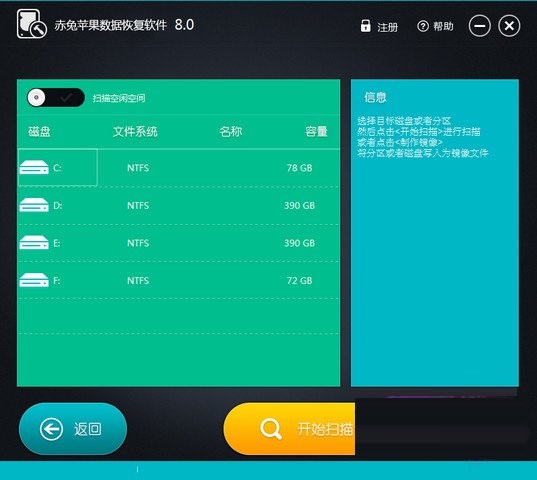This screenshot has height=480, width=537.
Task: Click NTFS in the F: row
Action: click(x=138, y=281)
